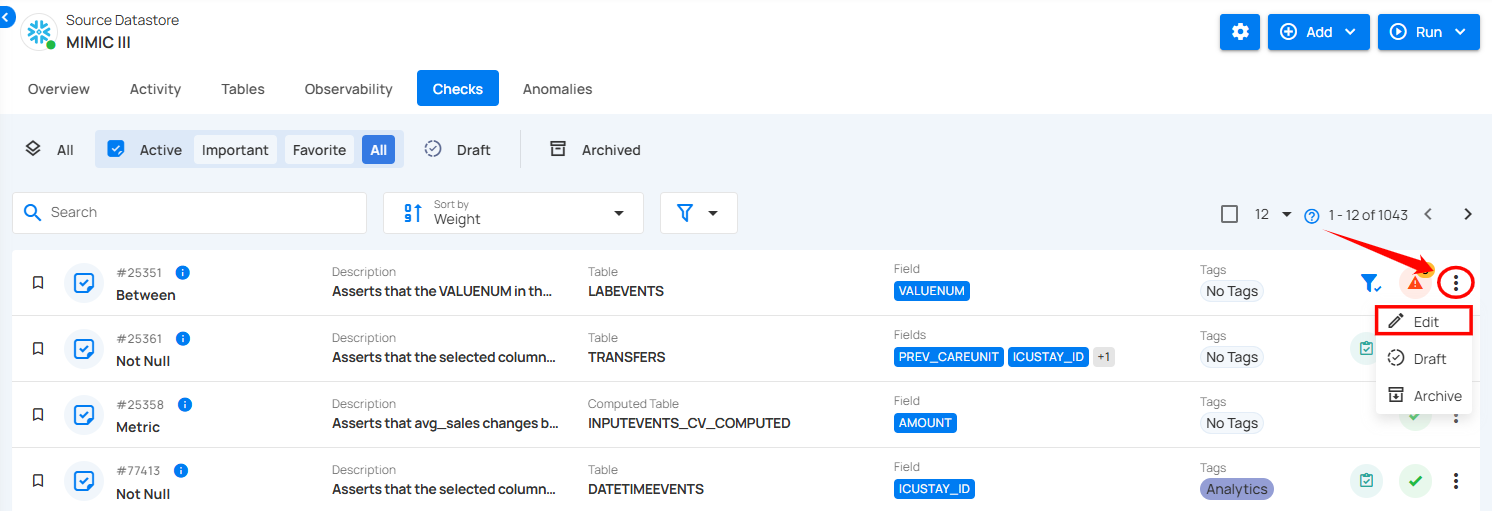Bookmark check #77413
Image resolution: width=1492 pixels, height=511 pixels.
pyautogui.click(x=38, y=481)
